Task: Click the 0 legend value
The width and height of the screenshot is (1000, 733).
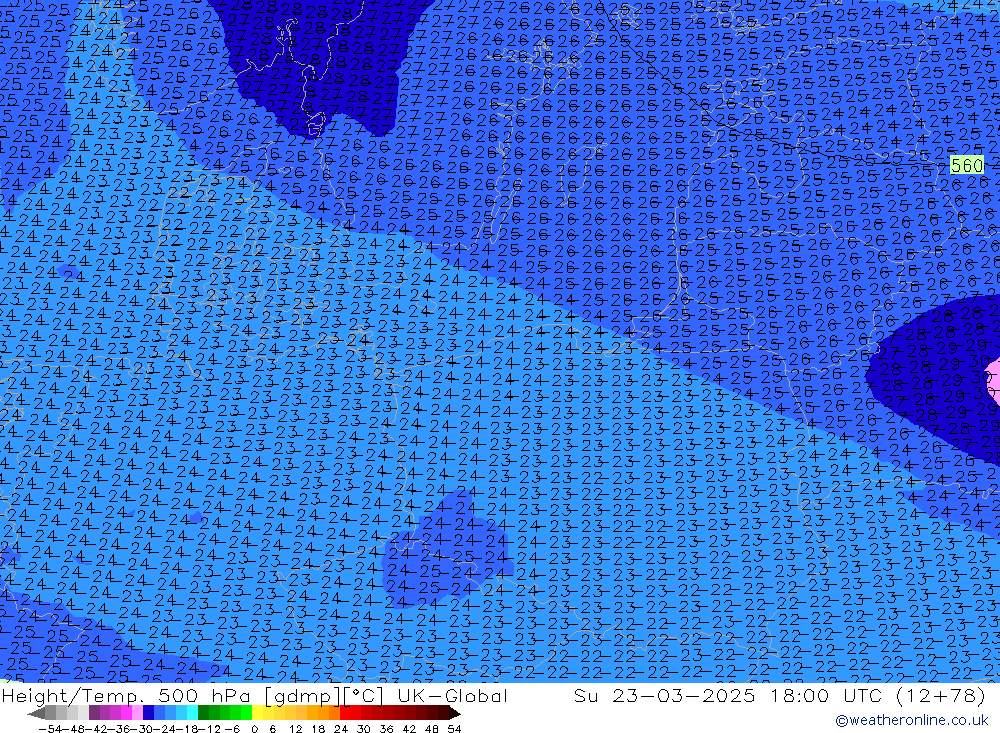Action: [x=254, y=729]
